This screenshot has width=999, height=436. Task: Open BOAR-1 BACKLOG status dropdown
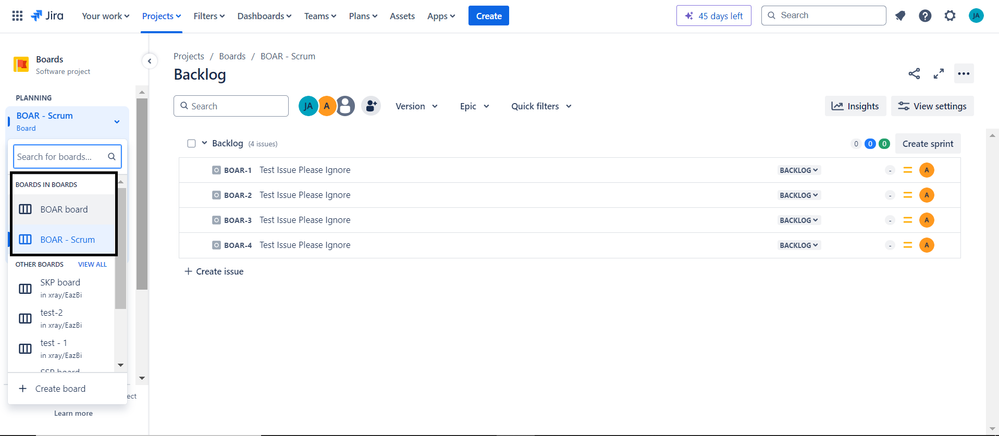click(799, 170)
